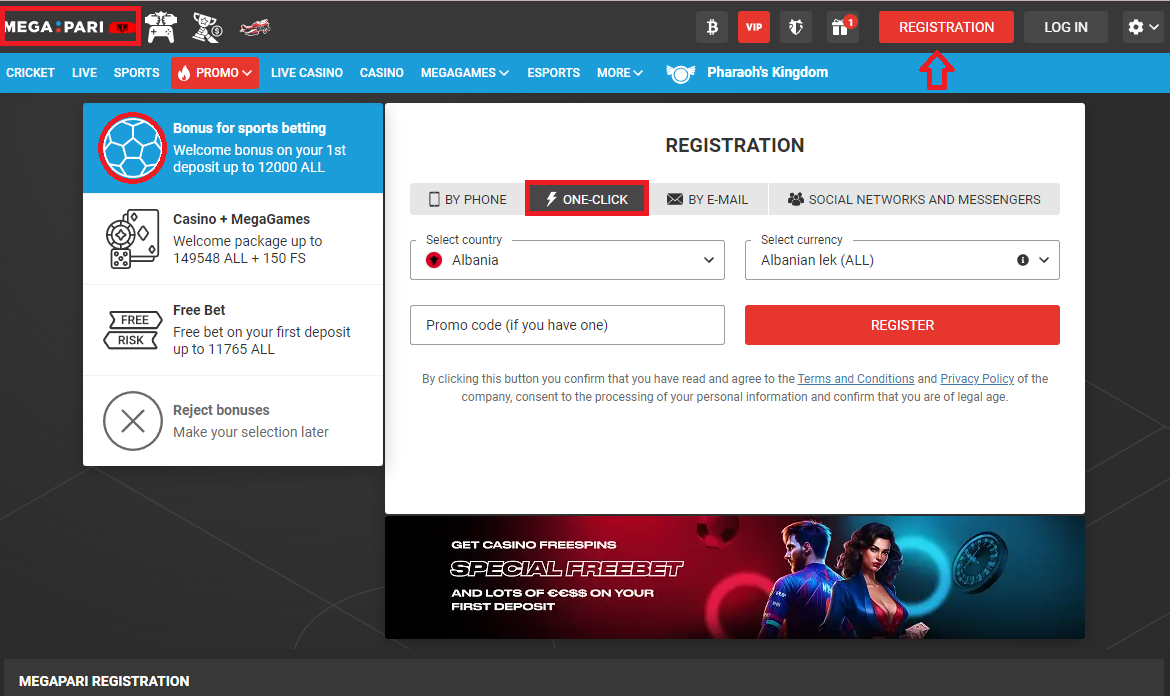This screenshot has width=1170, height=696.
Task: Click the Promo code input field
Action: tap(567, 325)
